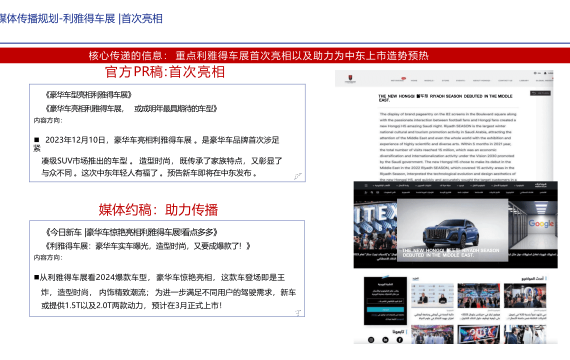
Task: Open the news thumbnail with two seated speakers
Action: click(432, 296)
